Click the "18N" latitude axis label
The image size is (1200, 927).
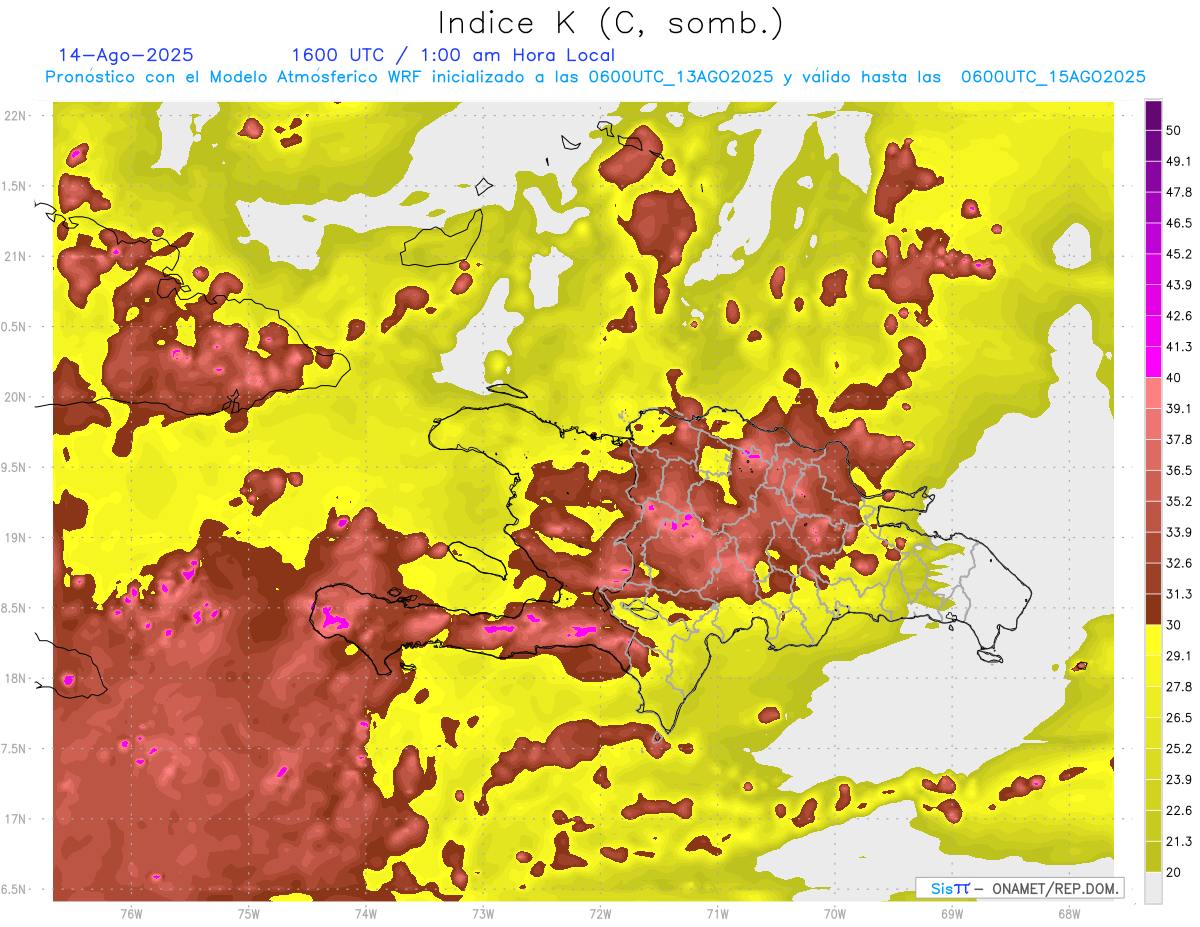click(14, 678)
